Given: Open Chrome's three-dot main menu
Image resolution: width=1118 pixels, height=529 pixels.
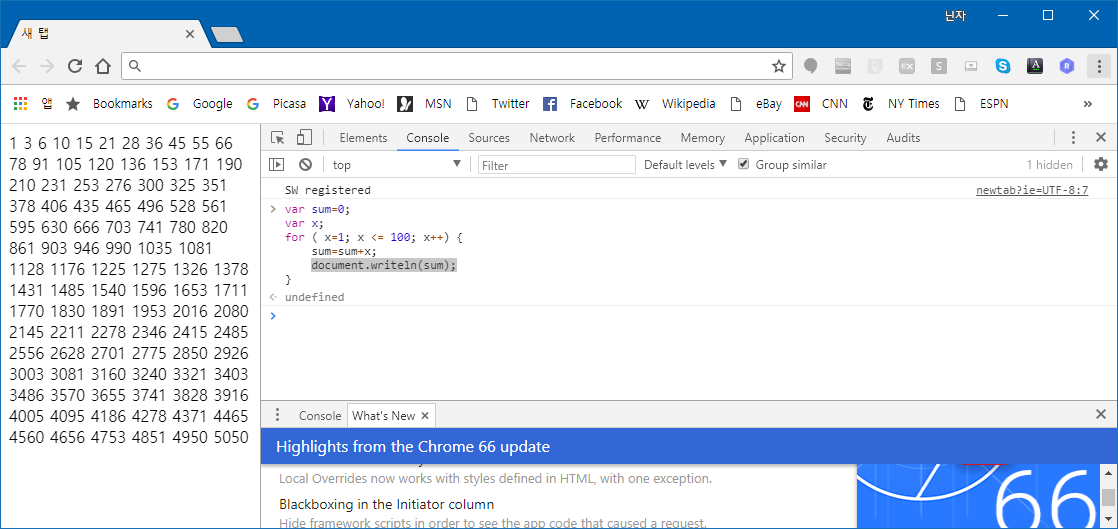Looking at the screenshot, I should pos(1099,66).
